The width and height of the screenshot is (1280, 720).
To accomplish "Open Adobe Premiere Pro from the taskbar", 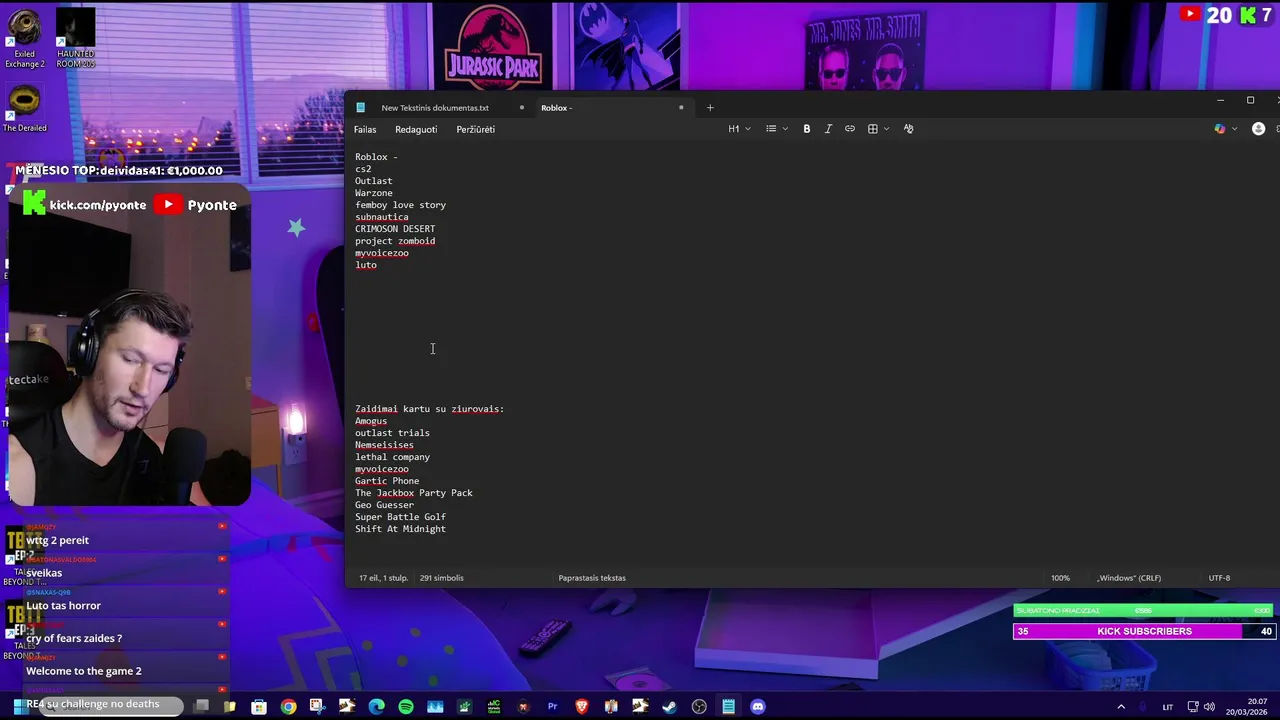I will [552, 707].
